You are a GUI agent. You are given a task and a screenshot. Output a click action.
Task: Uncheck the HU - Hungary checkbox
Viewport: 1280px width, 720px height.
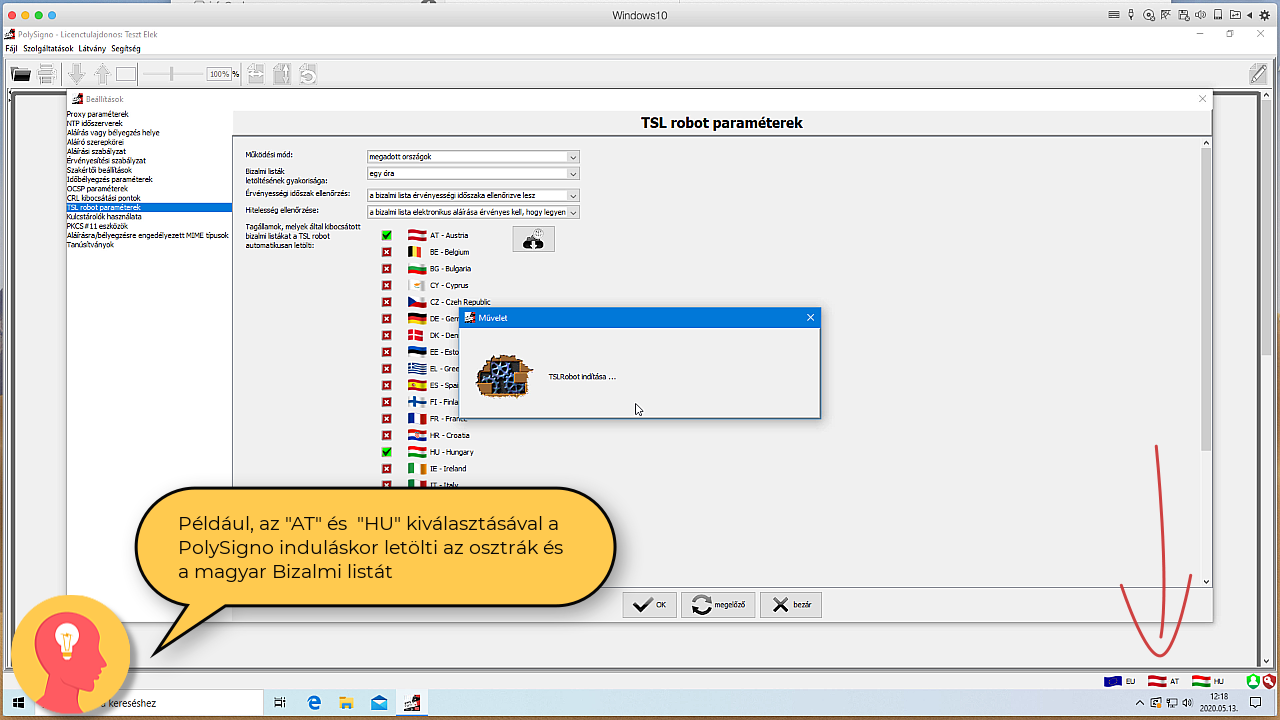coord(387,452)
